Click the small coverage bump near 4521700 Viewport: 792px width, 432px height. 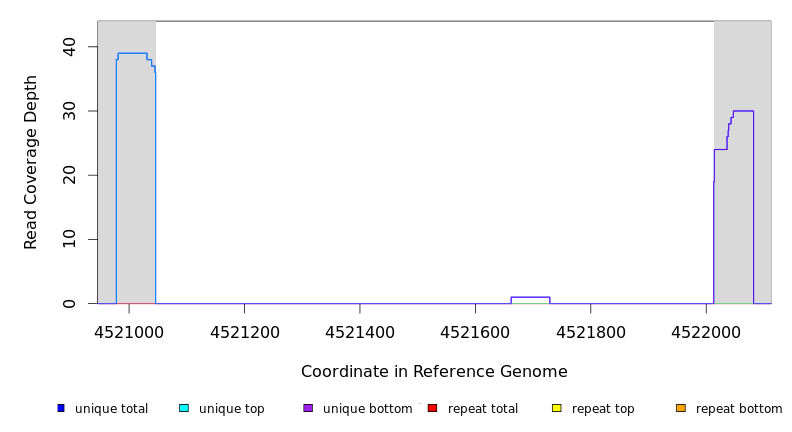530,297
